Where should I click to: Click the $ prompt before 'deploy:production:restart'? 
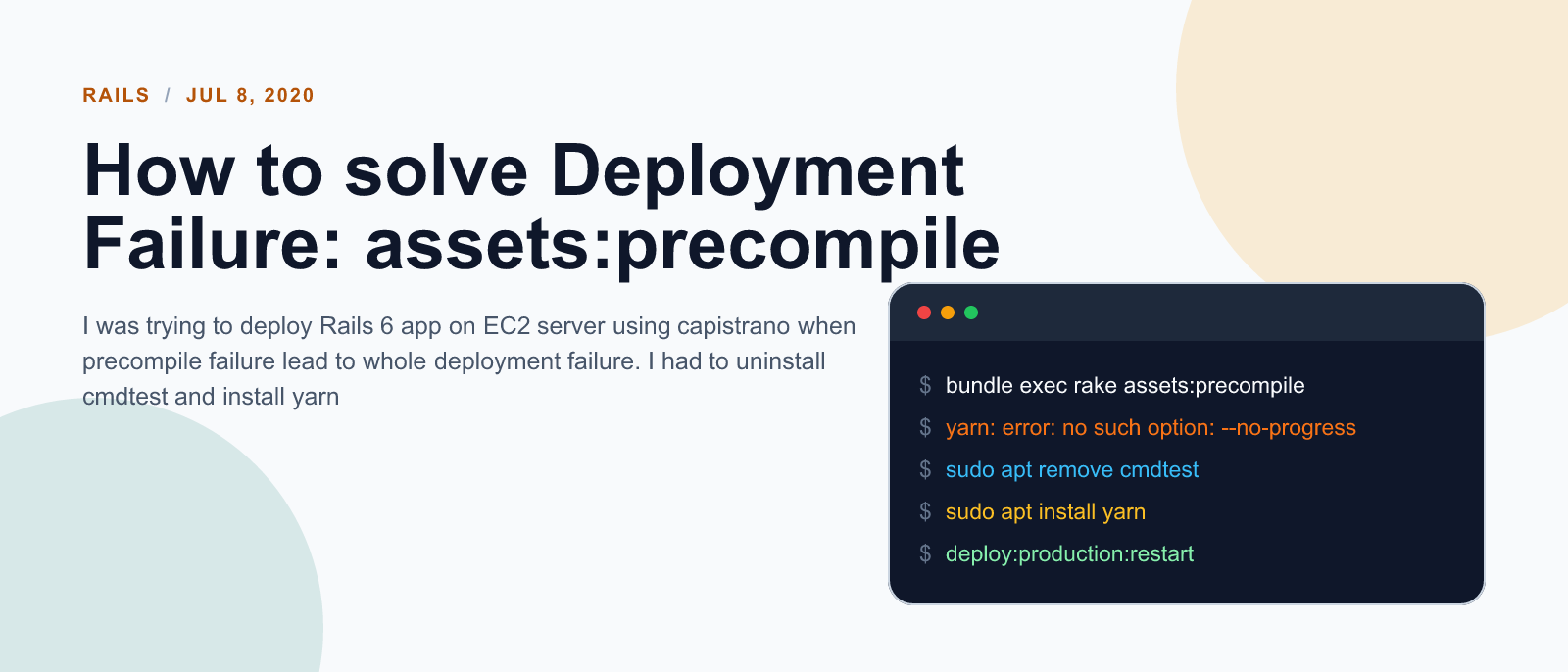coord(925,554)
